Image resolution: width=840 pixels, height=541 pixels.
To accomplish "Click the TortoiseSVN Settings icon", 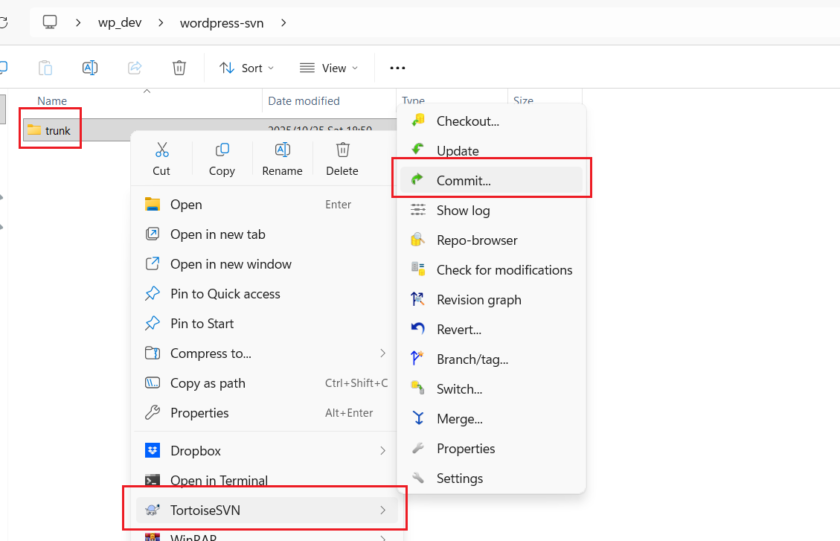I will [x=418, y=478].
